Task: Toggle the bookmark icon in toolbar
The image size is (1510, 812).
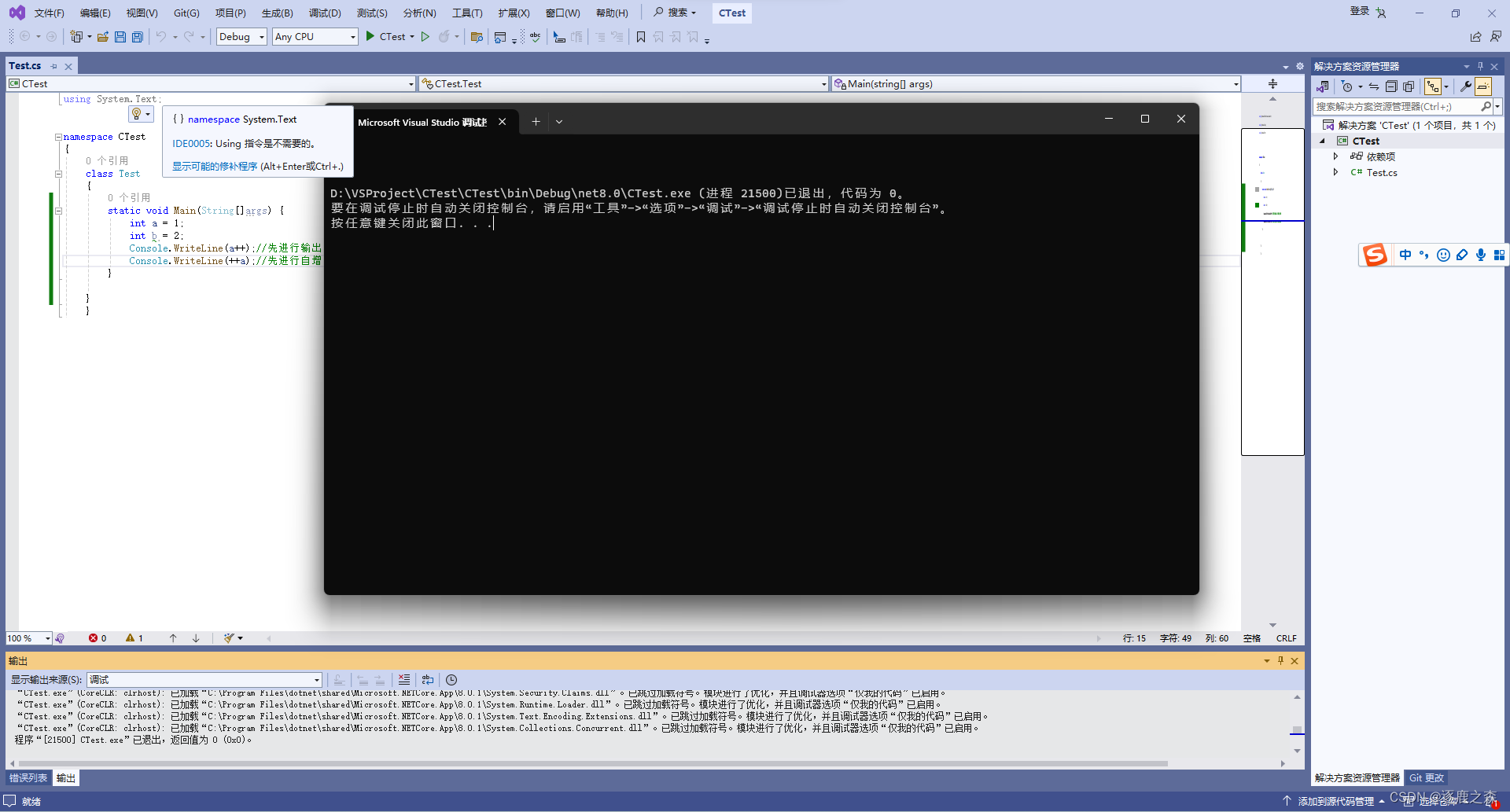Action: [x=641, y=37]
